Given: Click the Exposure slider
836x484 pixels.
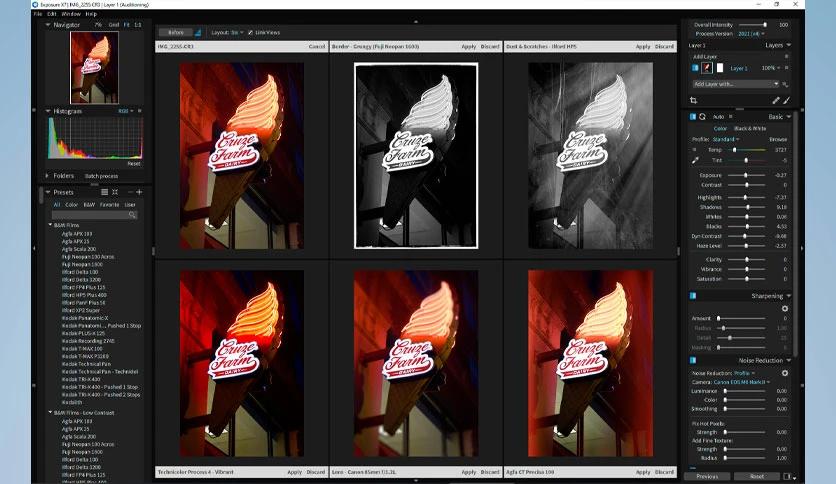Looking at the screenshot, I should (747, 175).
